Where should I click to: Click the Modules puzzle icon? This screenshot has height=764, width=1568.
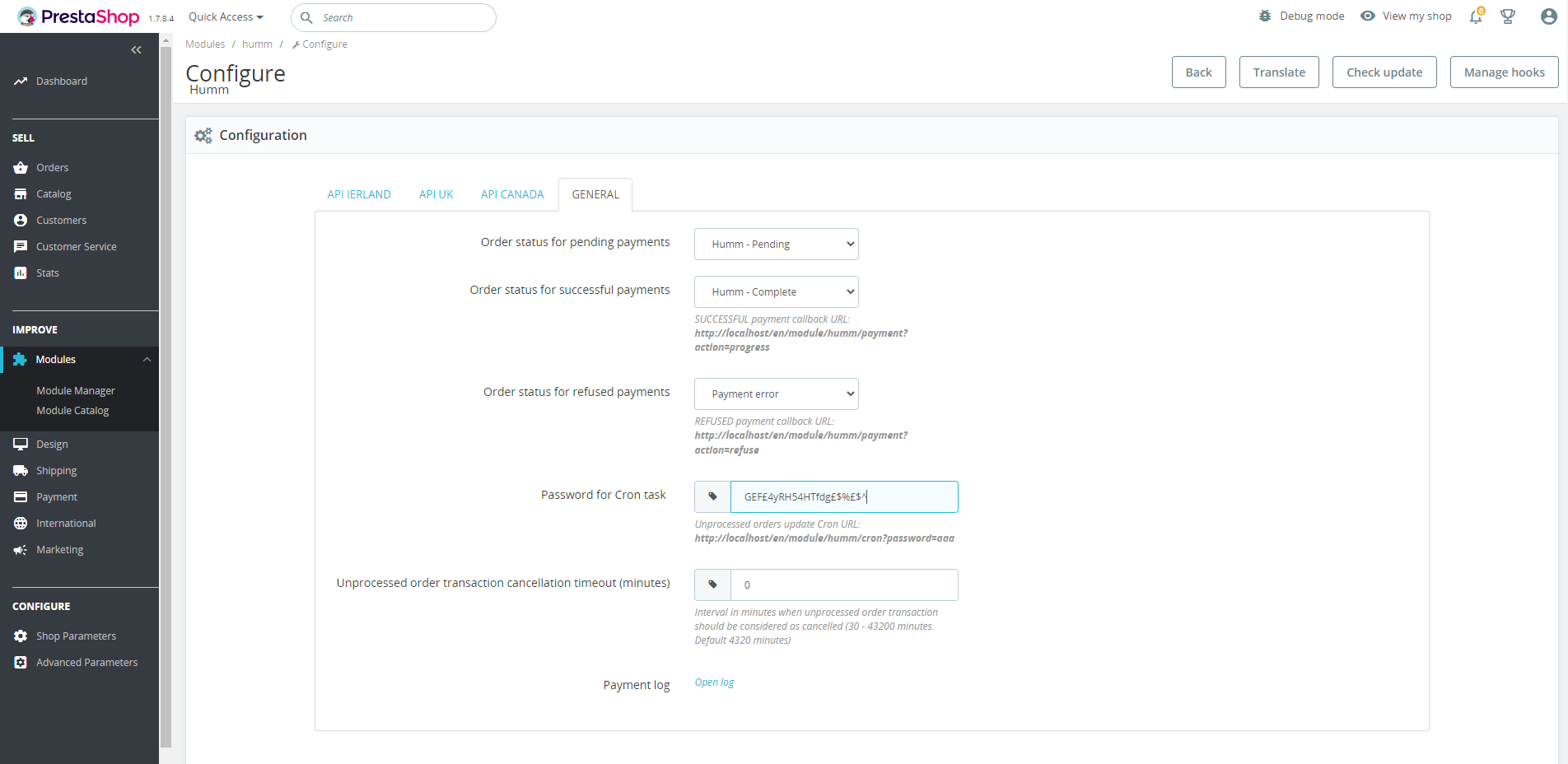coord(20,360)
